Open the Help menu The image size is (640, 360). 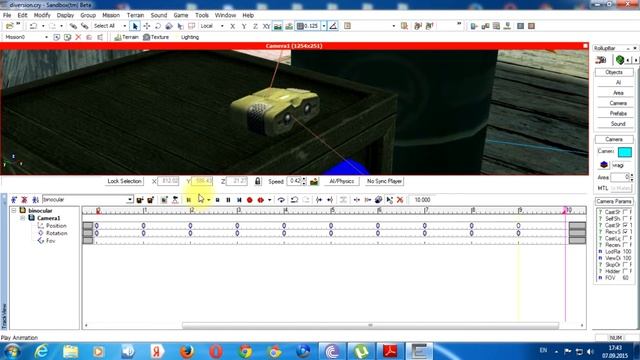click(x=248, y=15)
